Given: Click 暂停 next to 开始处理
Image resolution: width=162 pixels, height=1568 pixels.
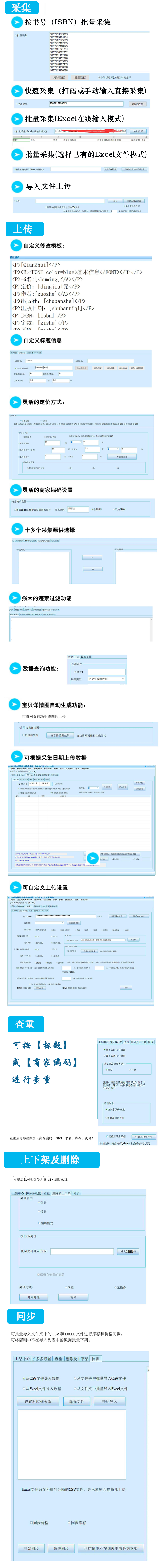Looking at the screenshot, I should point(73,1297).
